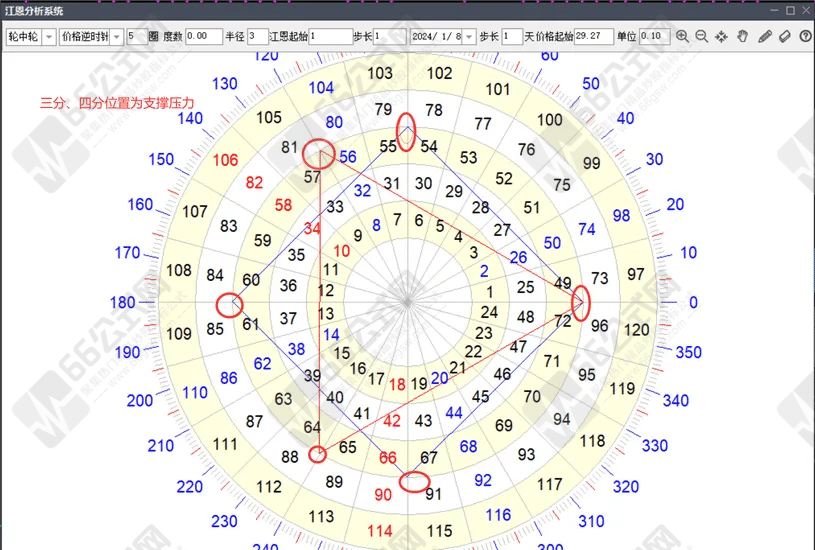Viewport: 815px width, 550px height.
Task: Click the 半径 field showing 3
Action: 257,36
